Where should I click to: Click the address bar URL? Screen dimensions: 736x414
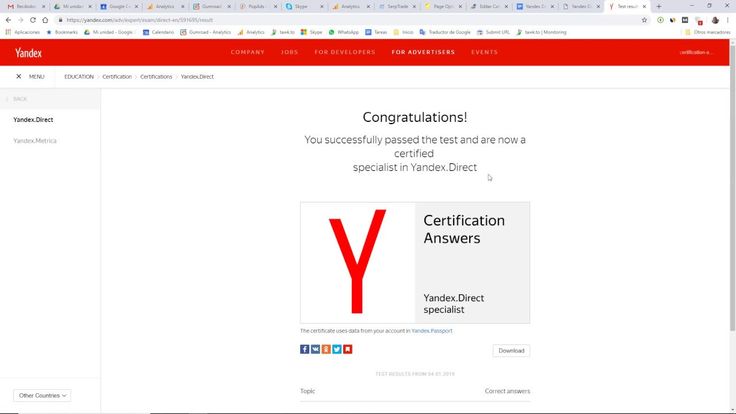(139, 20)
